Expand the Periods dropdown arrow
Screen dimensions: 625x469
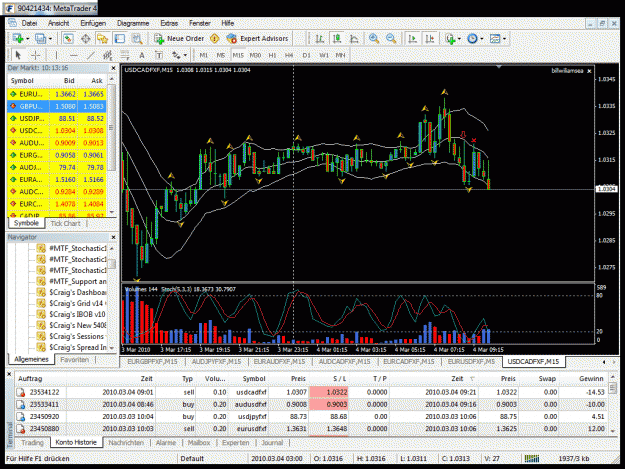pyautogui.click(x=482, y=39)
